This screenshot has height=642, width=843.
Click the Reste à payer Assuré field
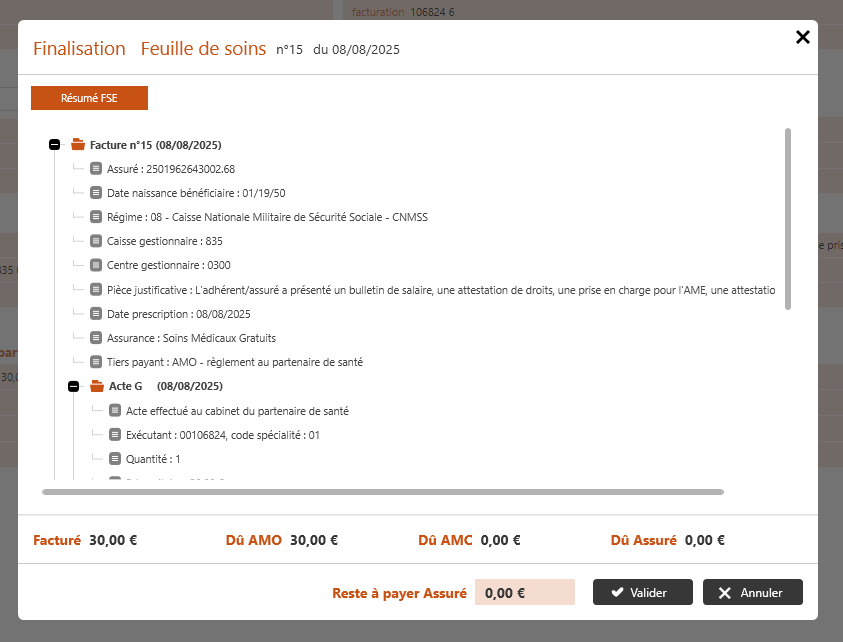tap(524, 592)
